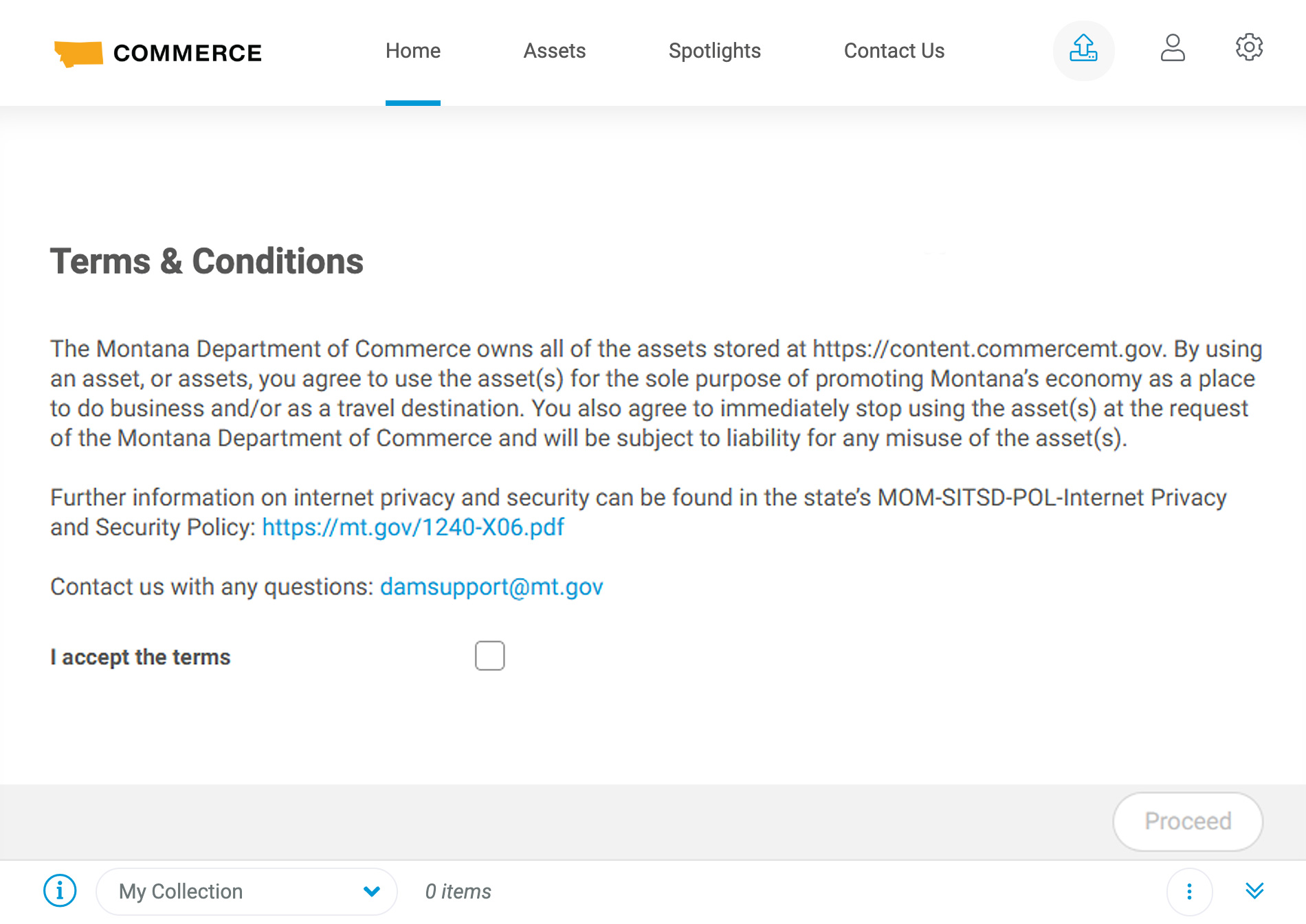Click the COMMERCE wordmark text
Viewport: 1306px width, 924px height.
click(187, 53)
